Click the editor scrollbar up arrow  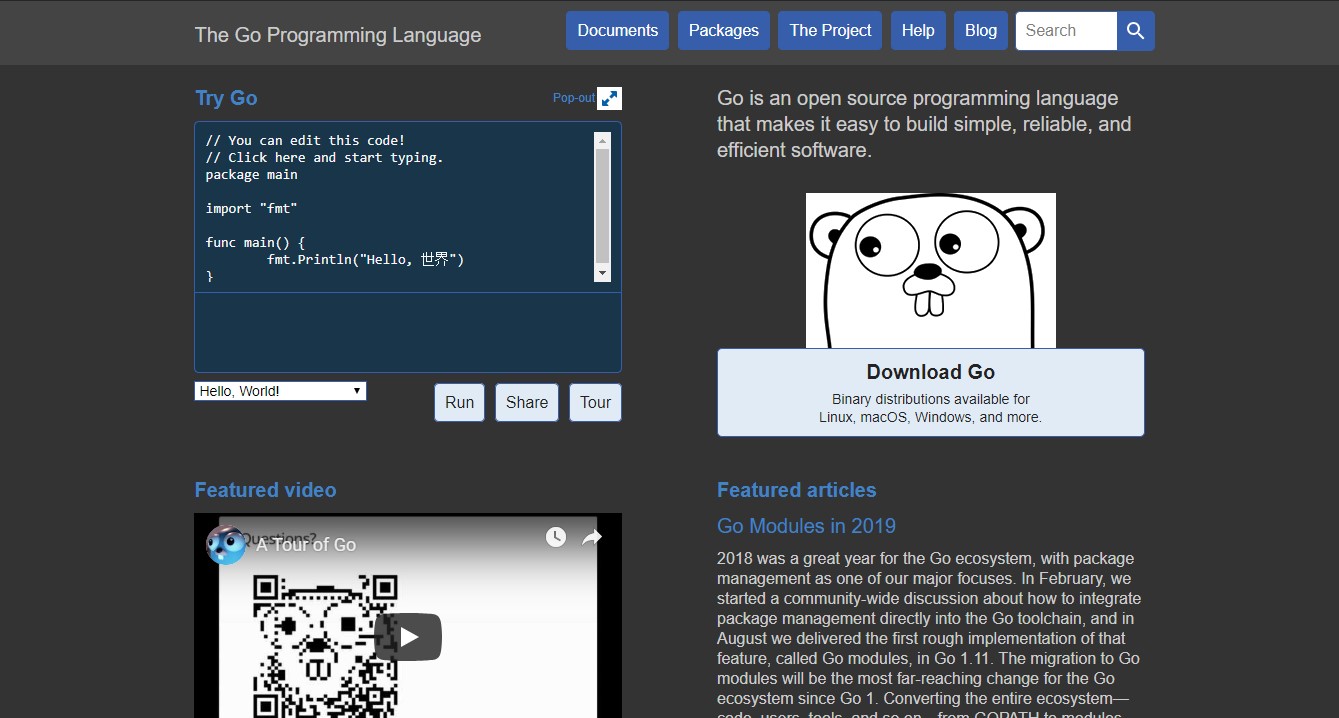601,141
